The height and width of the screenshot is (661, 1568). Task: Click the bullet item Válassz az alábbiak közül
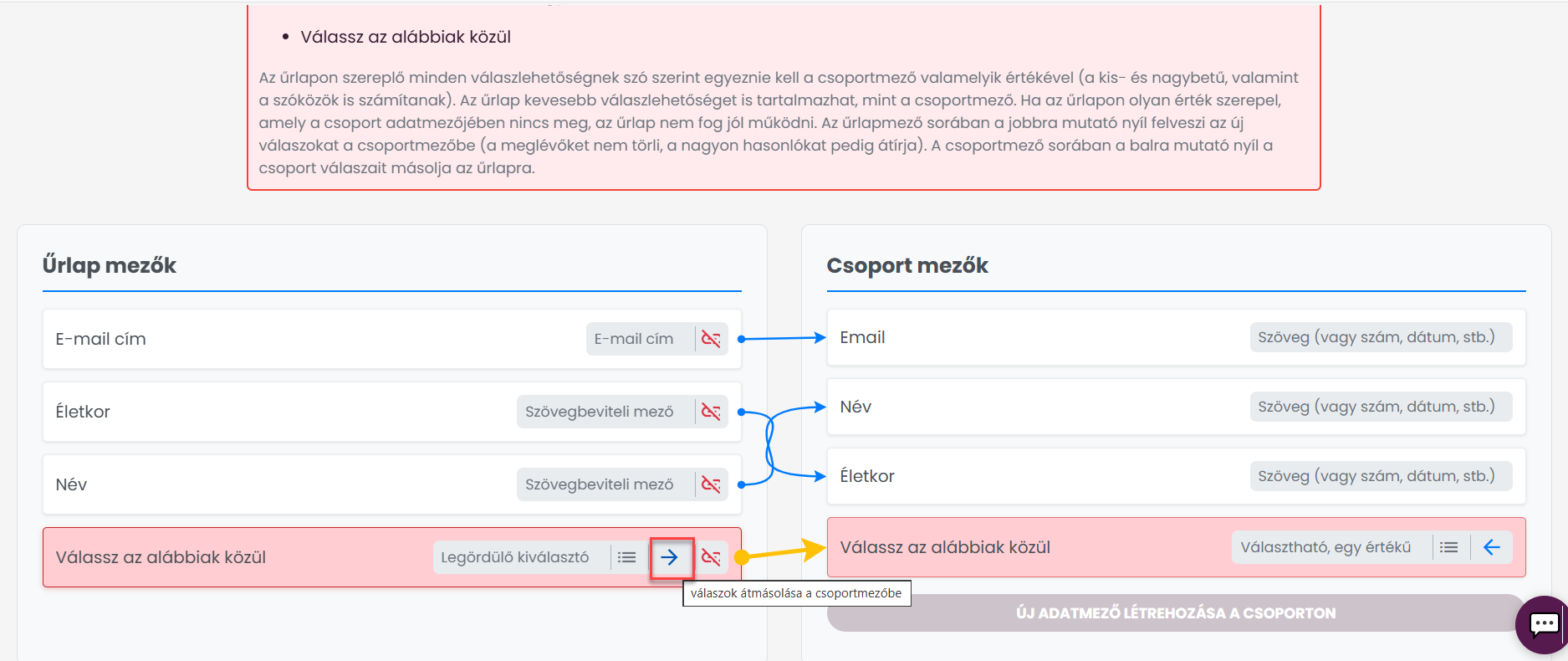pos(406,37)
